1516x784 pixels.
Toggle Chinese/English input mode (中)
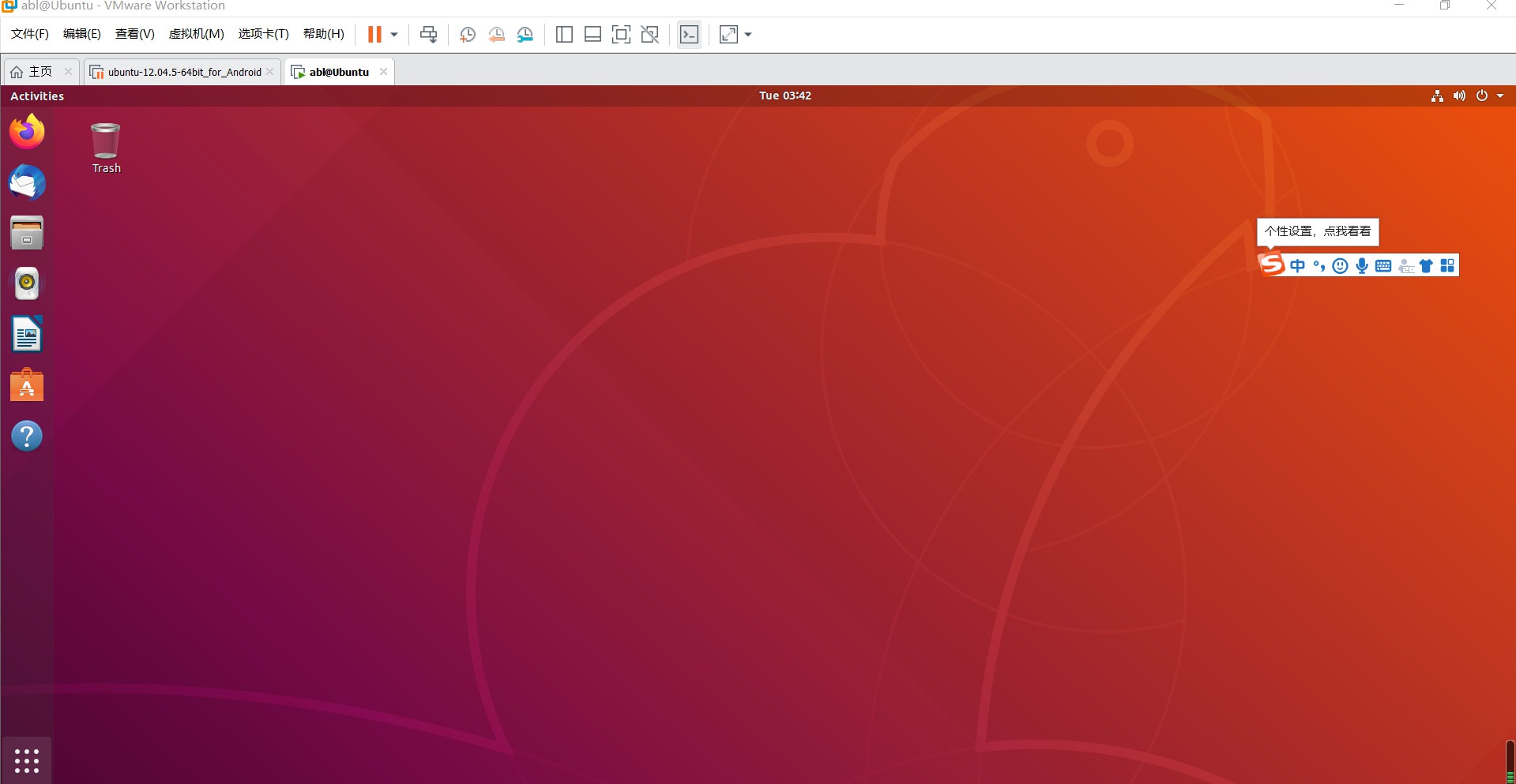click(x=1297, y=266)
